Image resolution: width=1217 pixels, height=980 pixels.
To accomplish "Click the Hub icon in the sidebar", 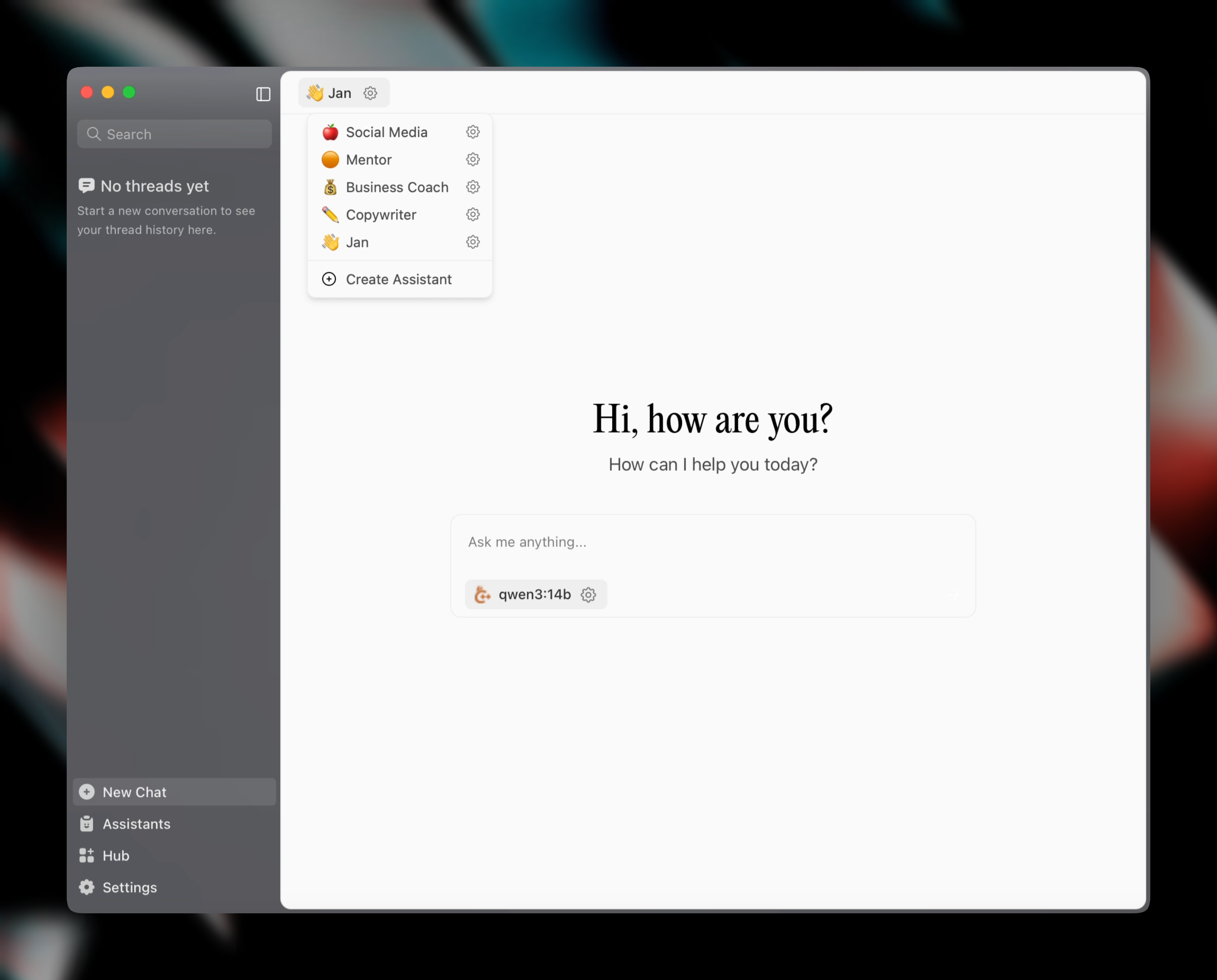I will [86, 855].
